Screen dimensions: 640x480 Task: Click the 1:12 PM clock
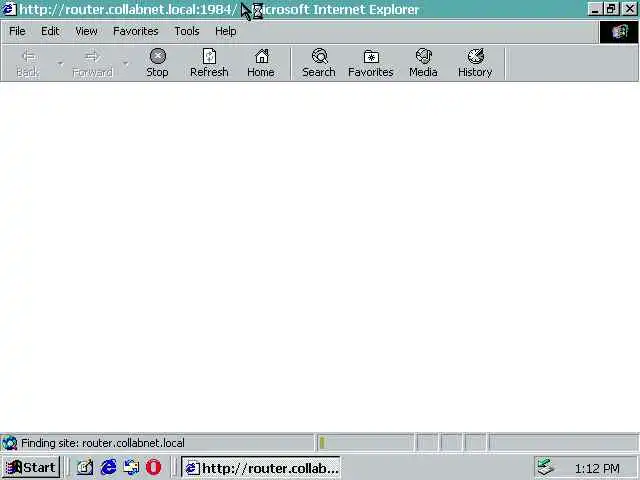597,469
